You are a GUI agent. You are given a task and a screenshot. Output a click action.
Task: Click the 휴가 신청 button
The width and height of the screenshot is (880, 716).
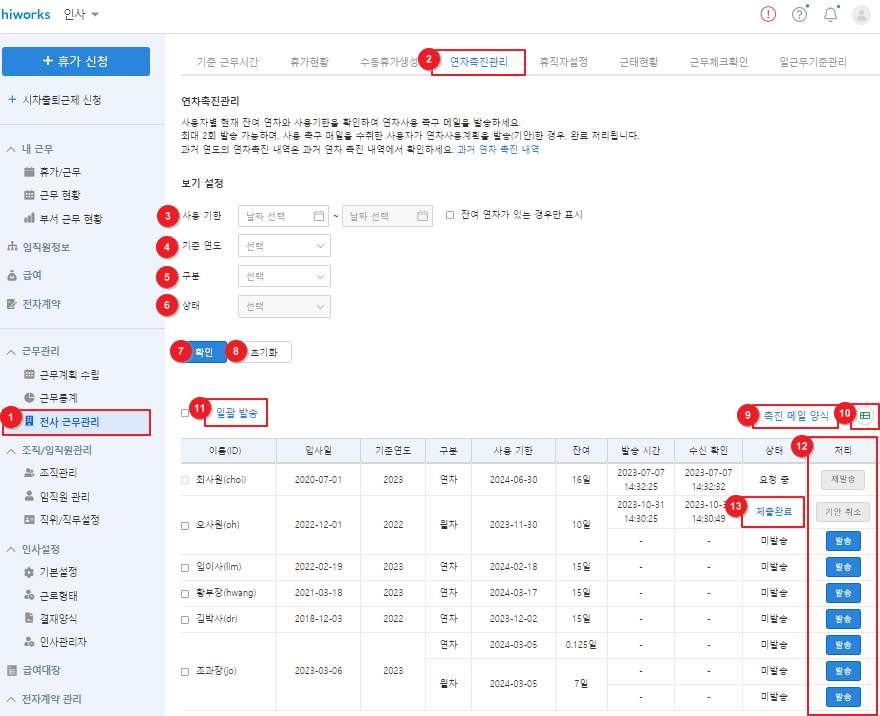tap(76, 61)
